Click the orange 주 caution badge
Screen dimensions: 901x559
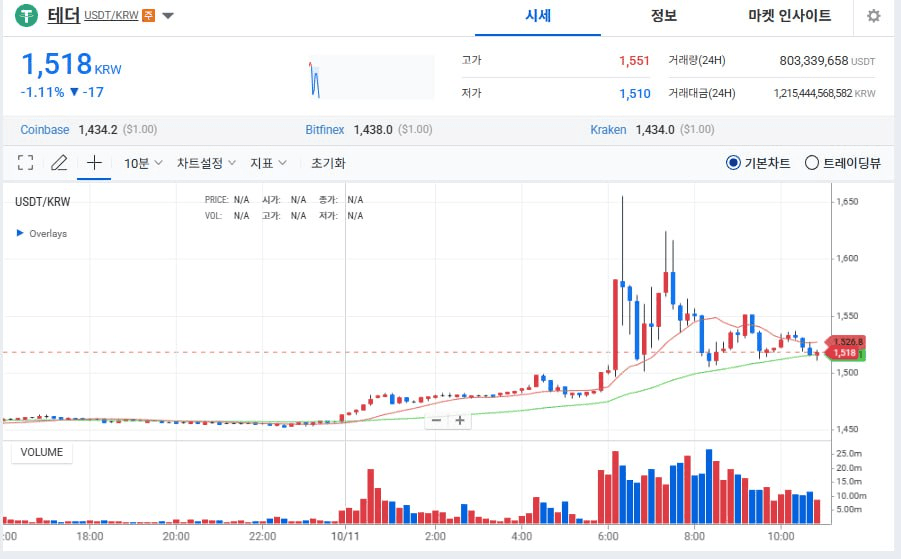click(148, 16)
